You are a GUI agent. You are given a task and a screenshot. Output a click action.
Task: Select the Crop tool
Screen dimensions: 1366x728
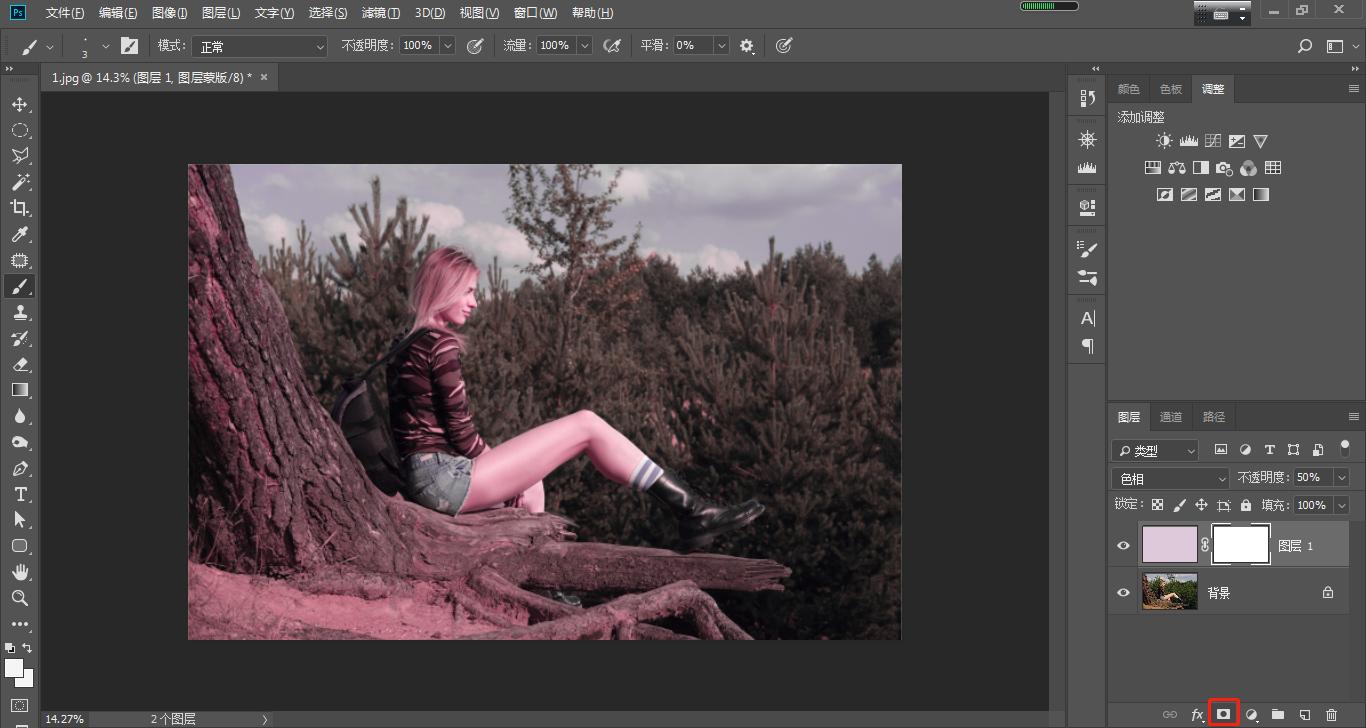point(20,208)
